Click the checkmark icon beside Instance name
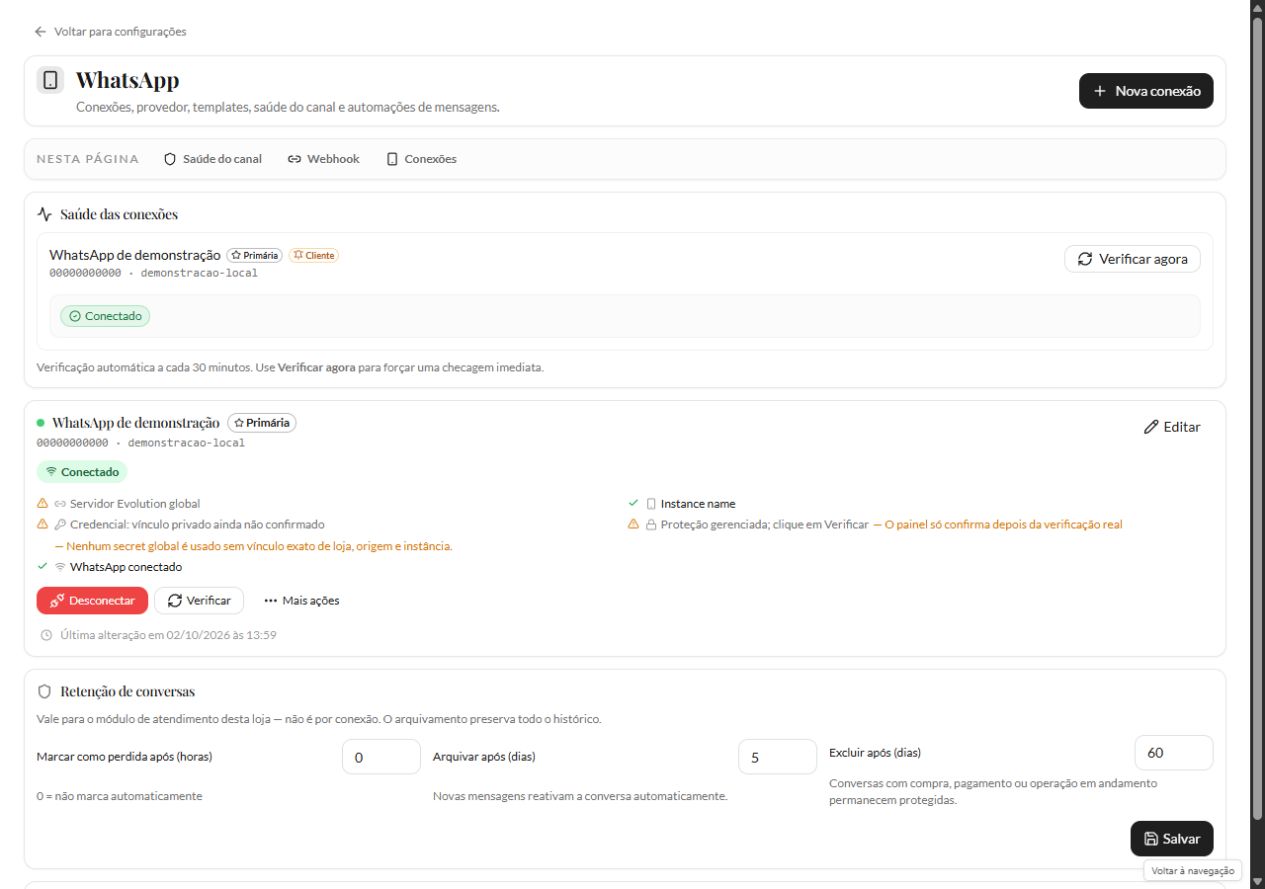 pos(633,504)
